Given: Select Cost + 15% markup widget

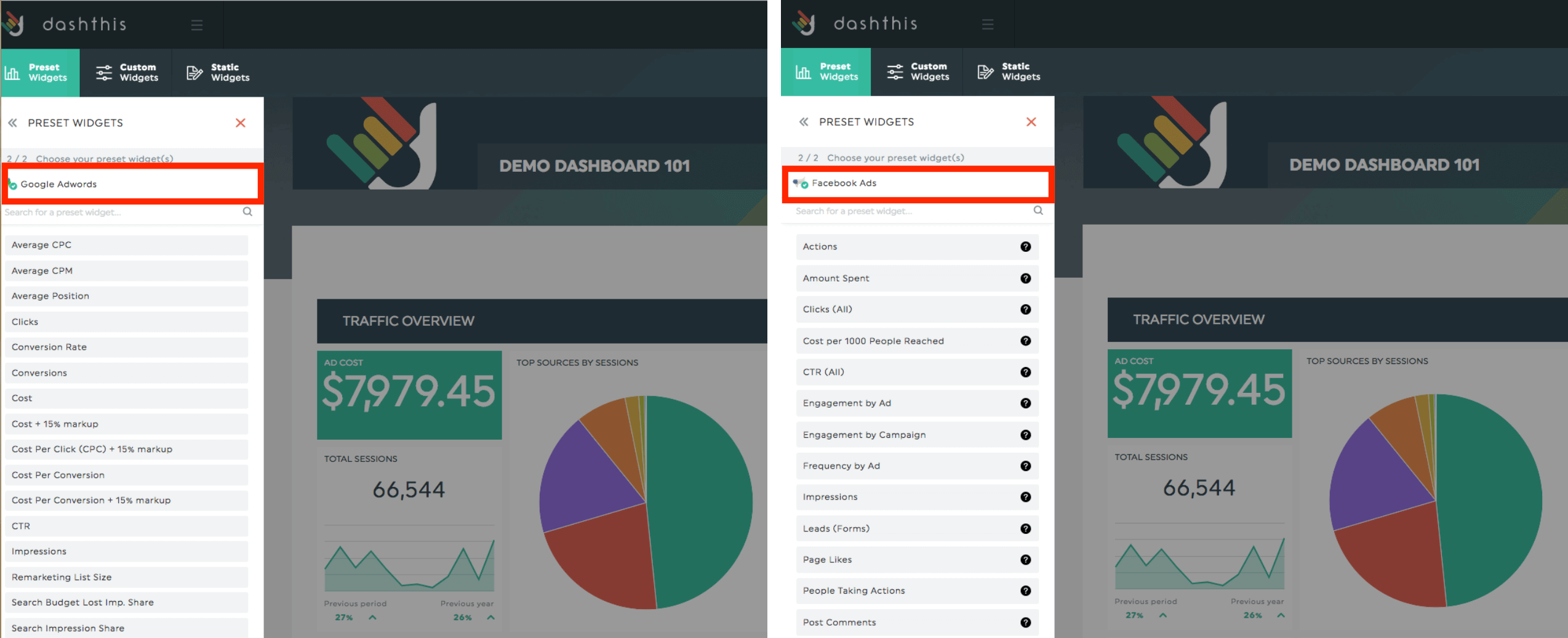Looking at the screenshot, I should tap(127, 424).
